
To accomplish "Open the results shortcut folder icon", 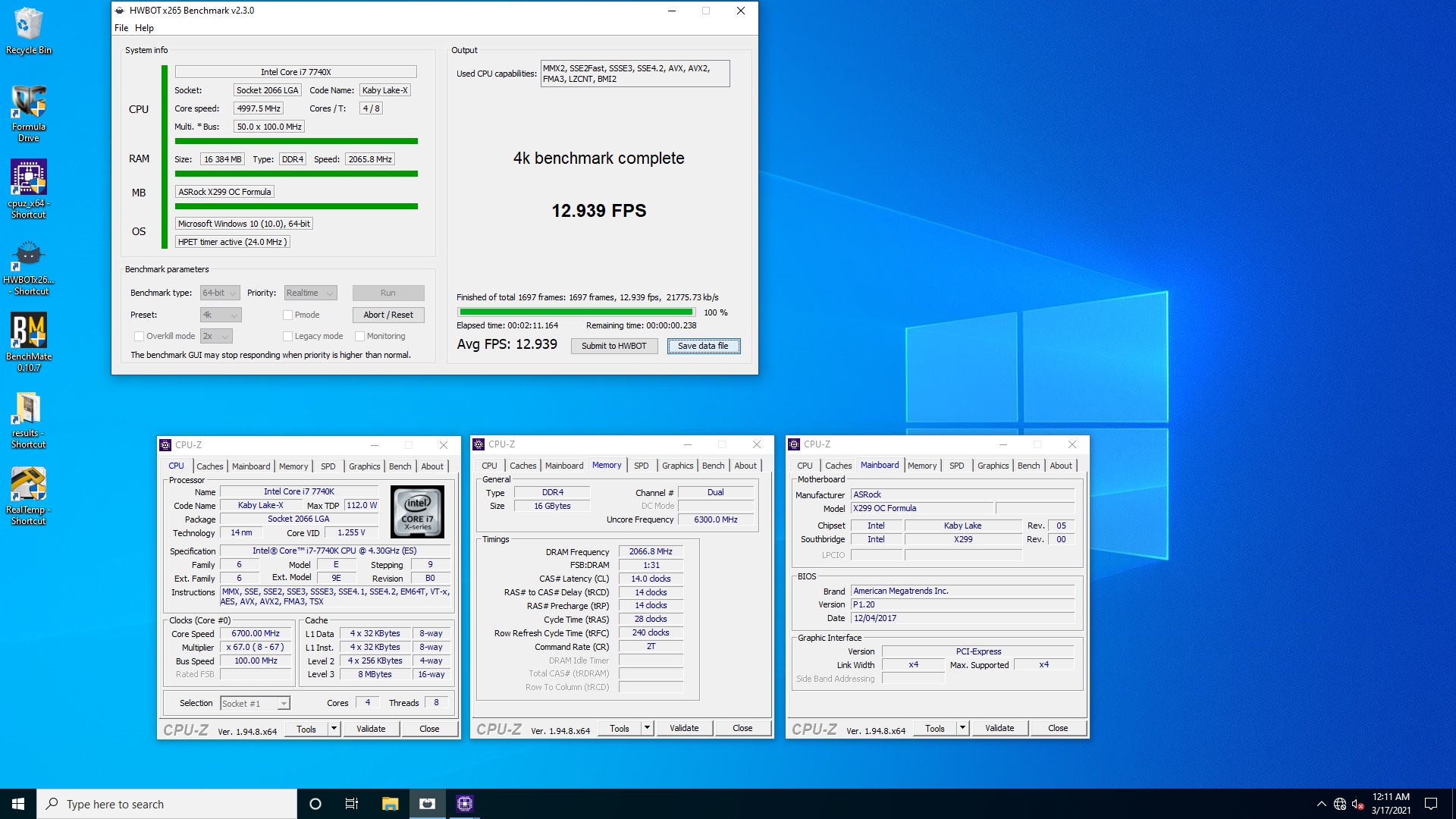I will 29,419.
